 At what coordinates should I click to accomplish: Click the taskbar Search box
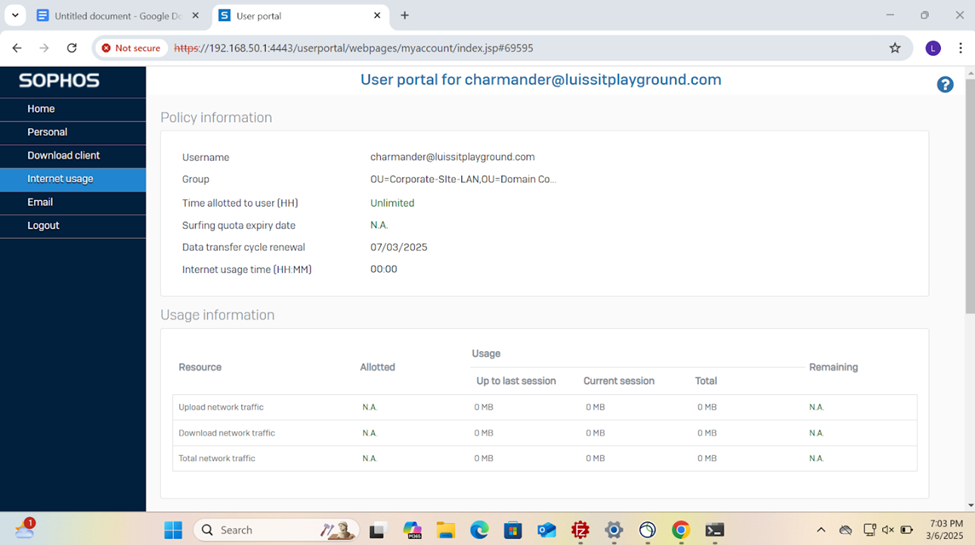click(276, 530)
